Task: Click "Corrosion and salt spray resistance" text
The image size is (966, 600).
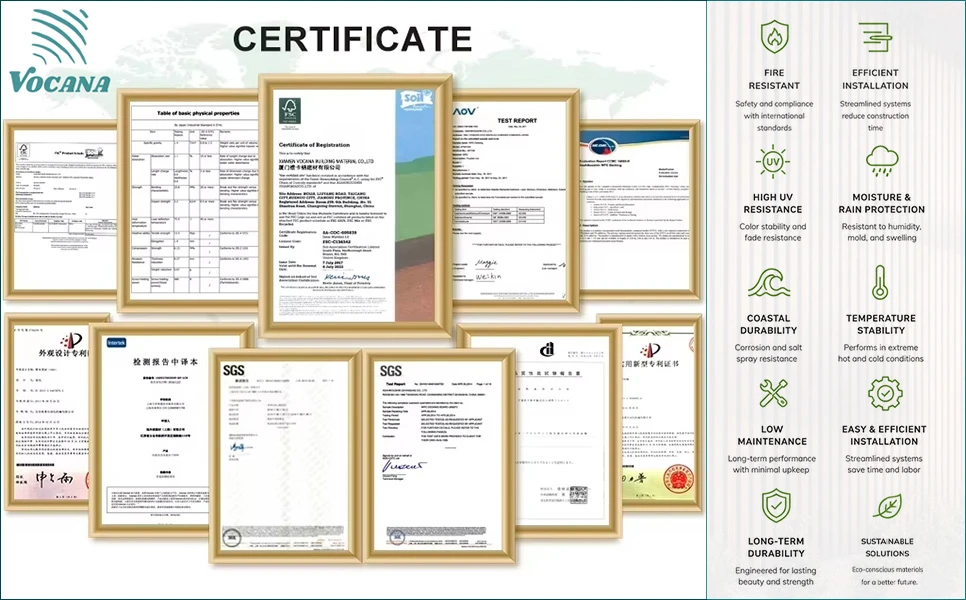Action: click(x=769, y=353)
